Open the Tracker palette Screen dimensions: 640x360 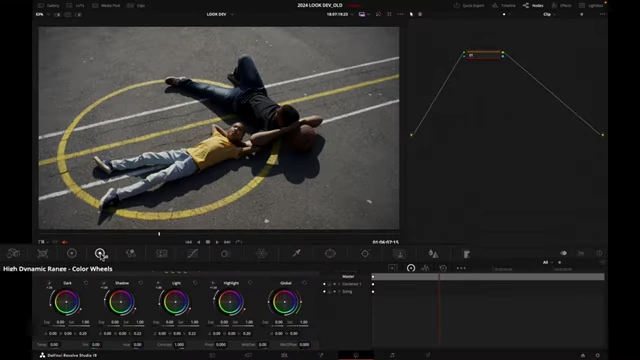coord(365,253)
